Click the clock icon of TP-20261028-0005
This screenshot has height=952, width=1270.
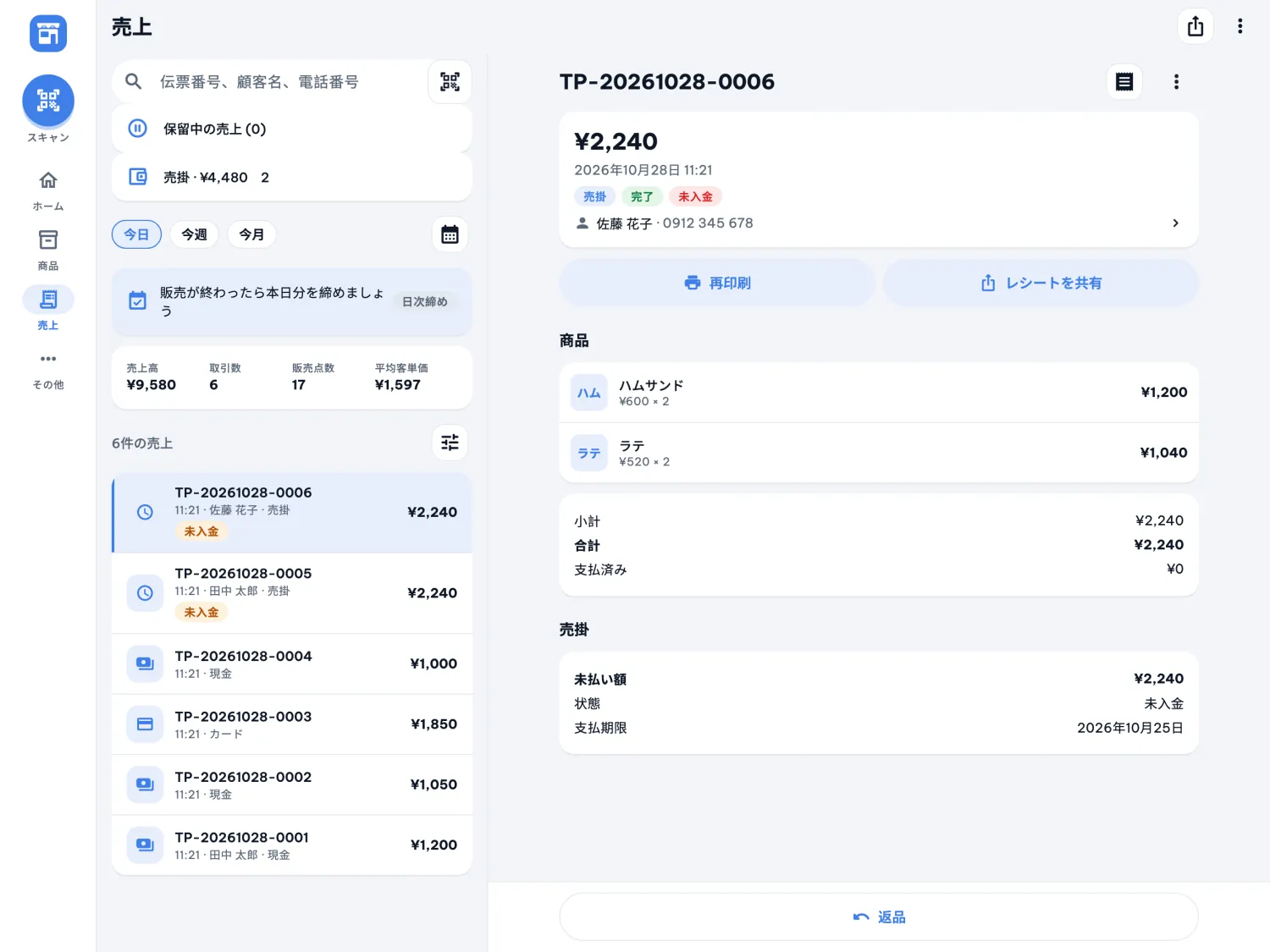click(x=145, y=593)
